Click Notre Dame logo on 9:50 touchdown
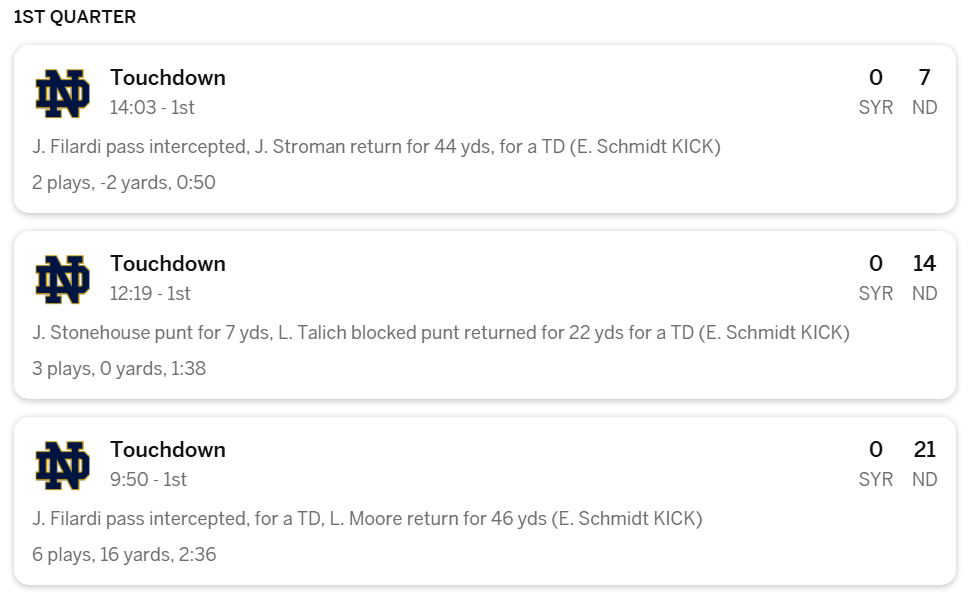Screen dimensions: 974x592 tap(62, 465)
